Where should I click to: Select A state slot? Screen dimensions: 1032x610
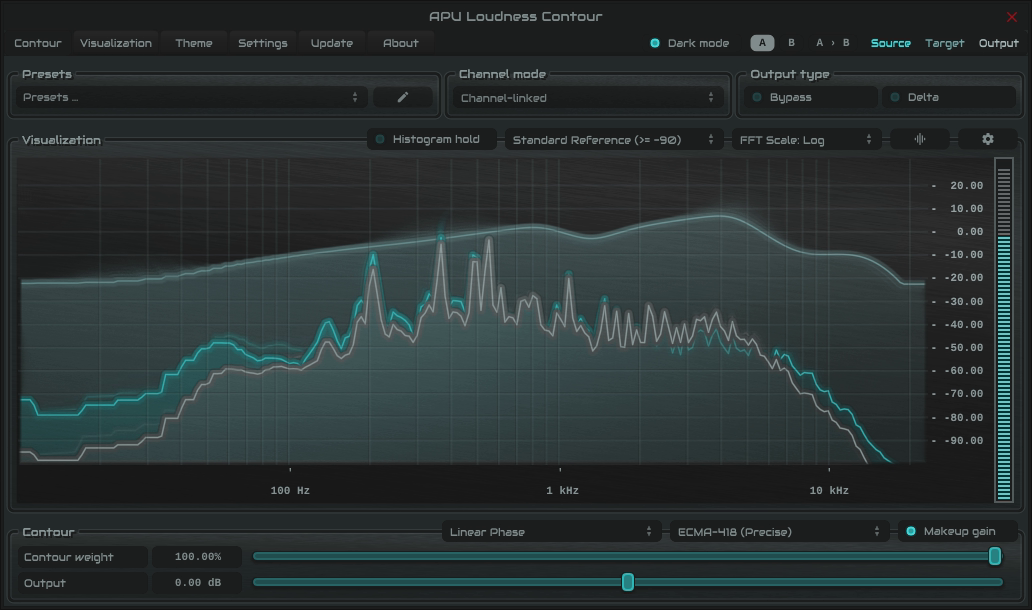click(x=762, y=43)
